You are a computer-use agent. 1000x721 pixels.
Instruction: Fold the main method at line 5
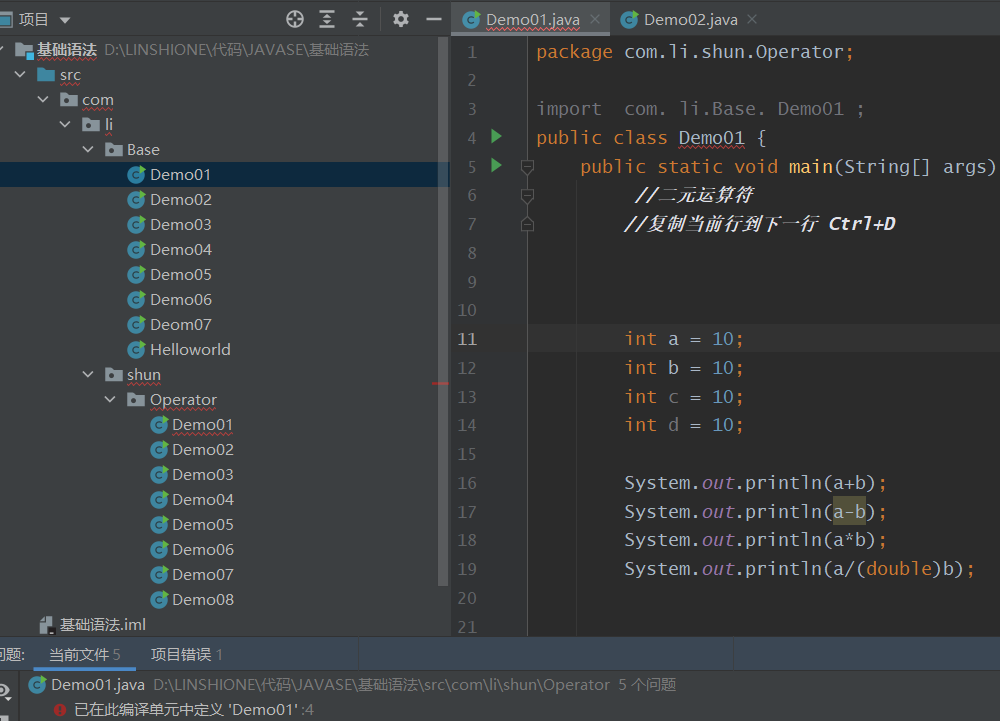pyautogui.click(x=527, y=167)
